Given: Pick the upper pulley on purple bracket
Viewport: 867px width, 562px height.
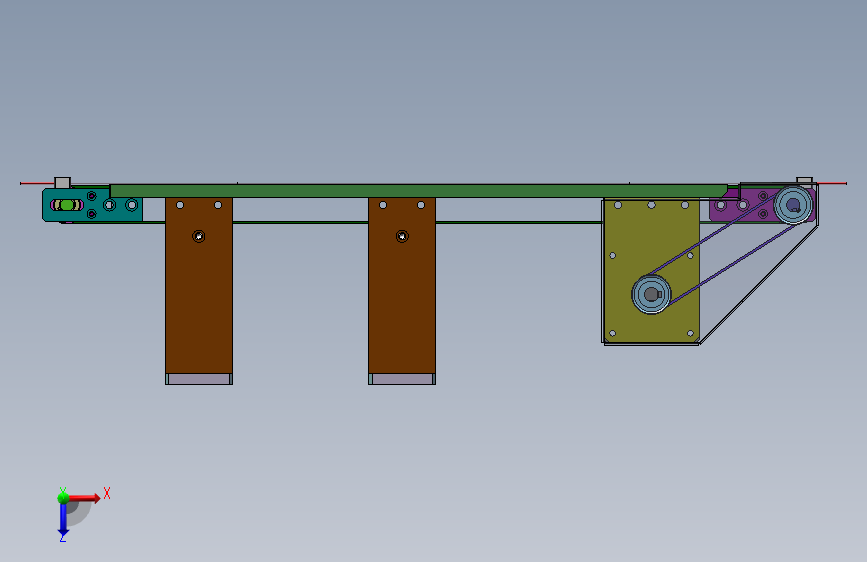Looking at the screenshot, I should 793,205.
